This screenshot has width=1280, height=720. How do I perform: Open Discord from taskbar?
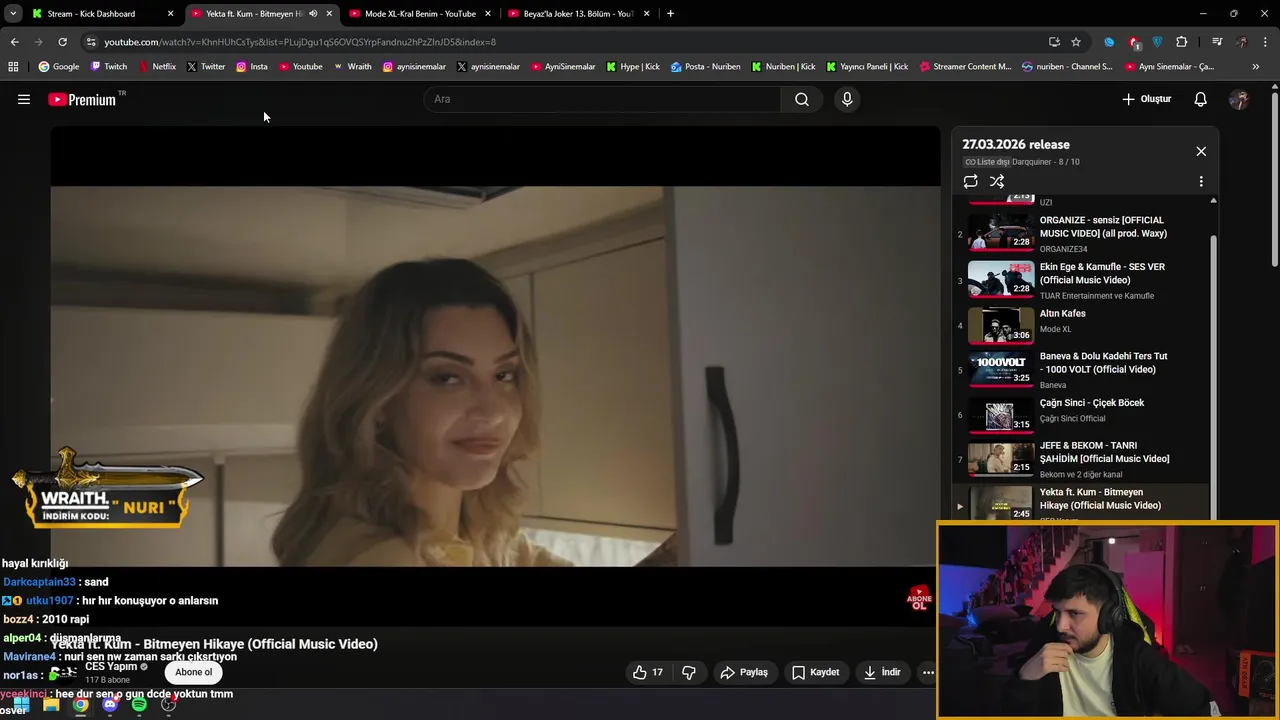pyautogui.click(x=110, y=704)
